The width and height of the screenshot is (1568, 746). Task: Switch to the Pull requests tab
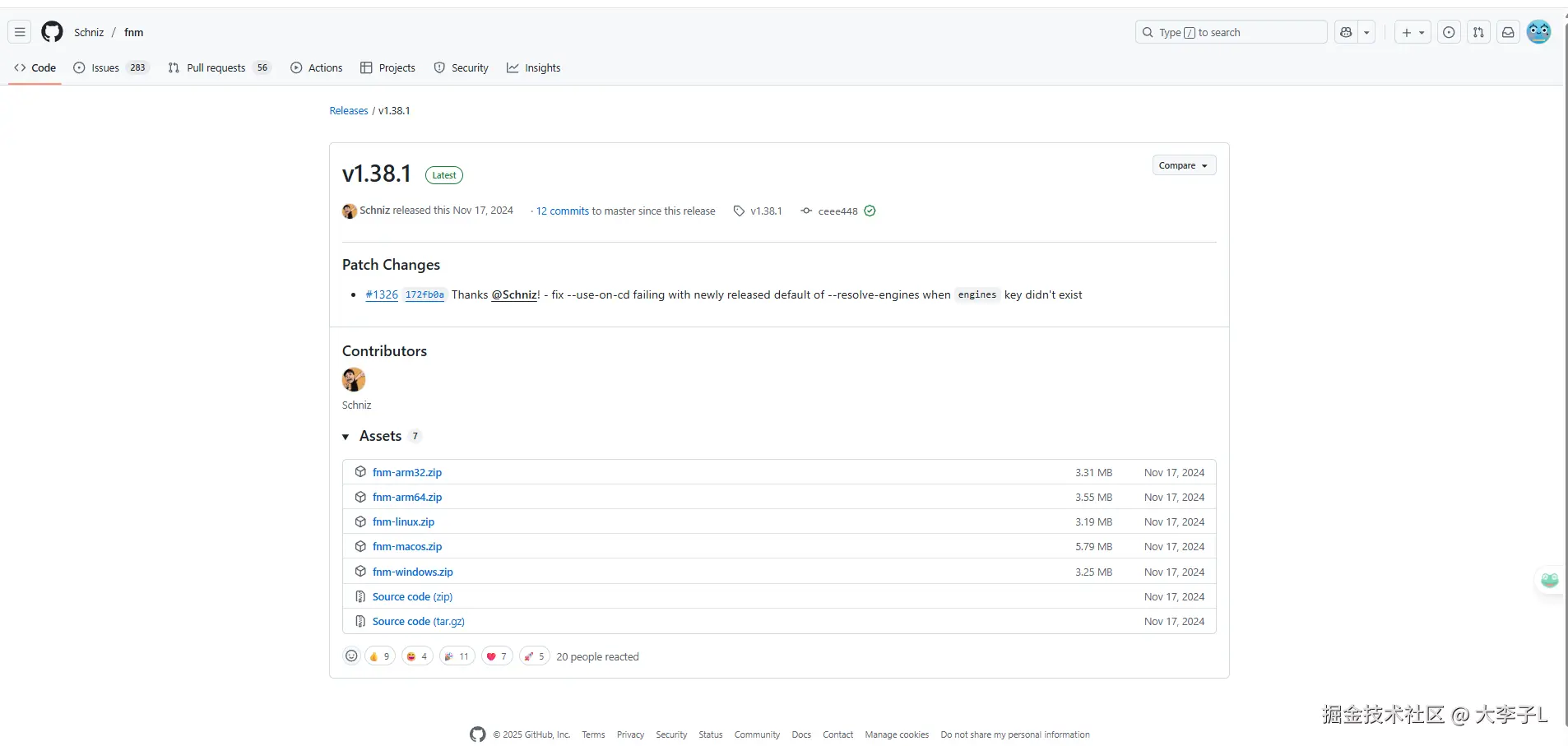219,68
